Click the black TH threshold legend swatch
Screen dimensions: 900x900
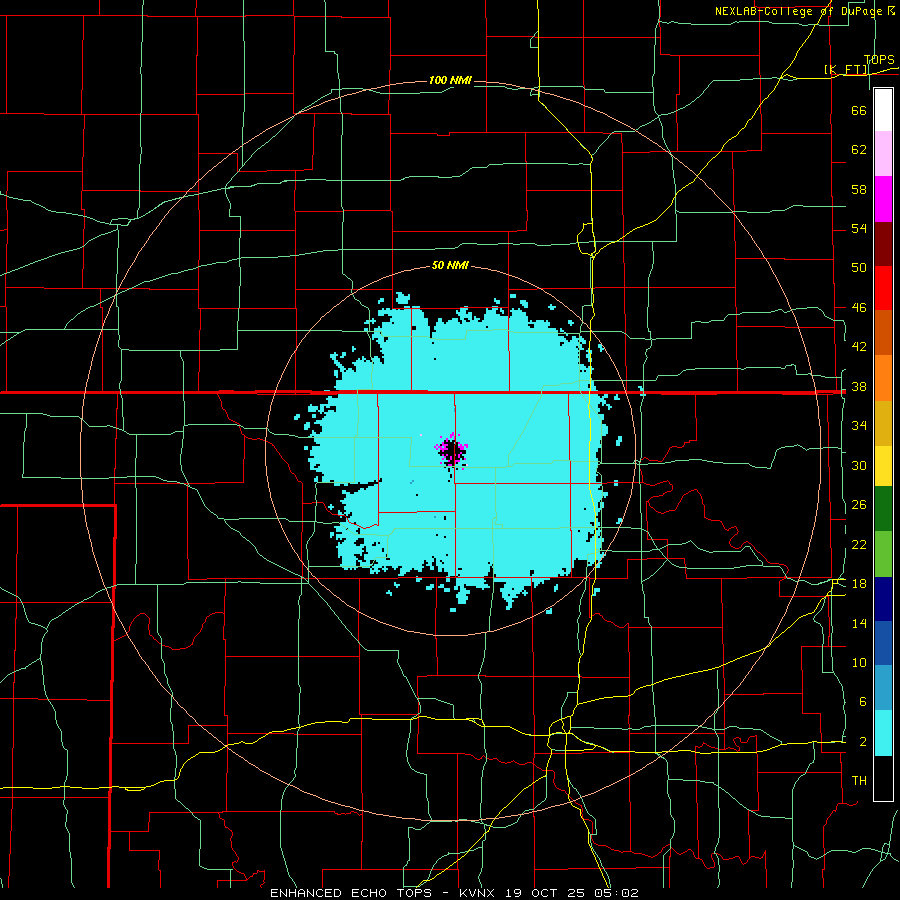coord(883,778)
